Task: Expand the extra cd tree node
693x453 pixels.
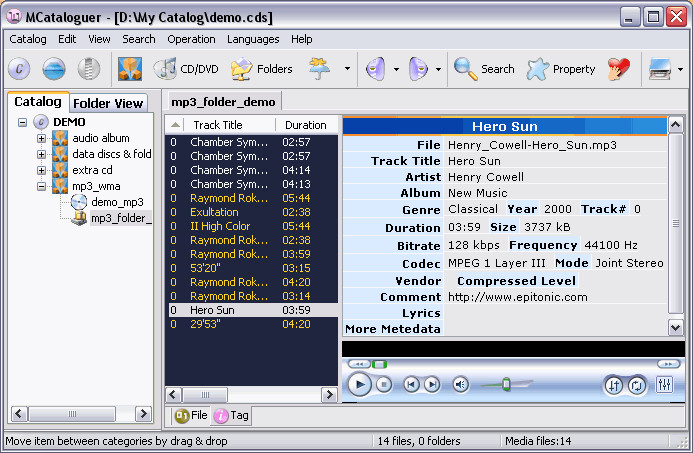Action: (42, 170)
